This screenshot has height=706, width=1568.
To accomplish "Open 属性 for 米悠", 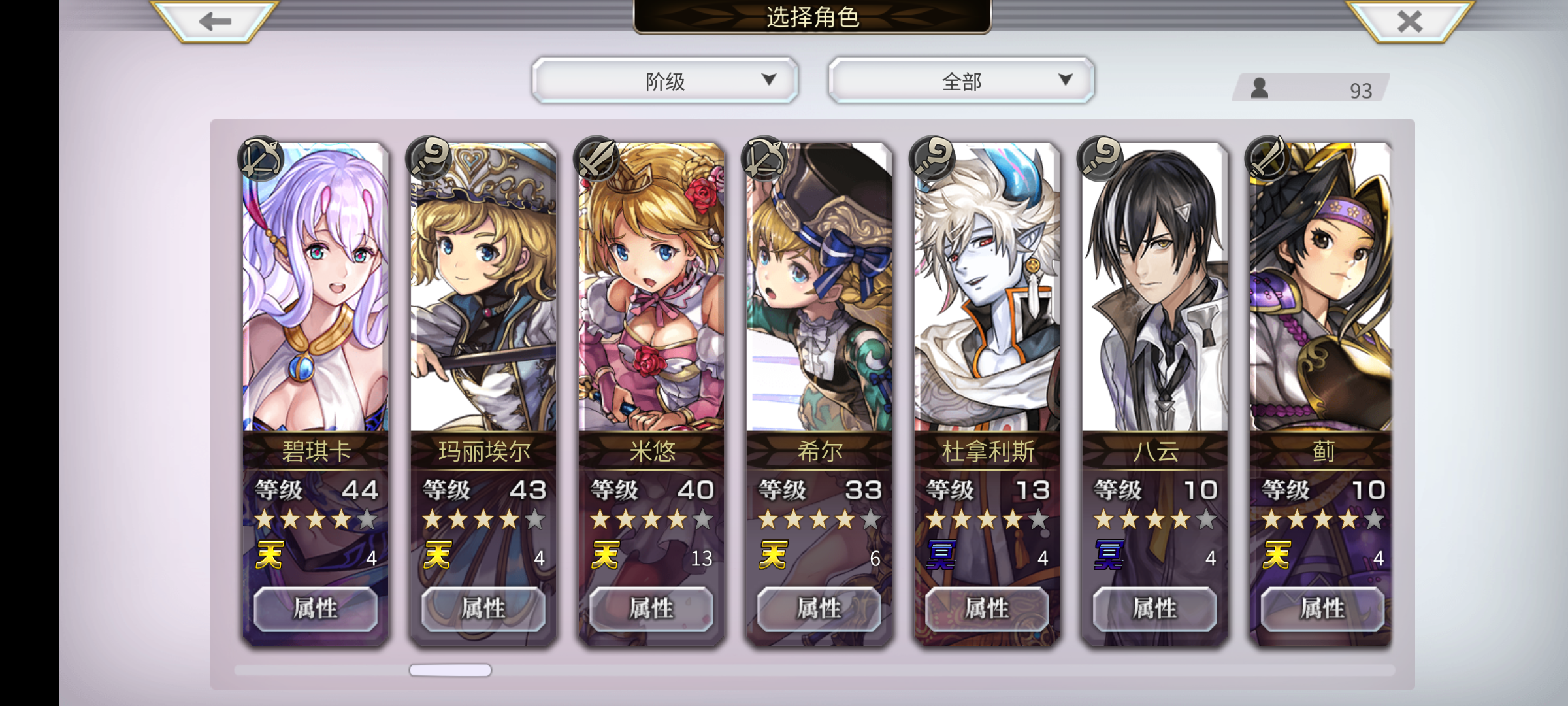I will [651, 609].
